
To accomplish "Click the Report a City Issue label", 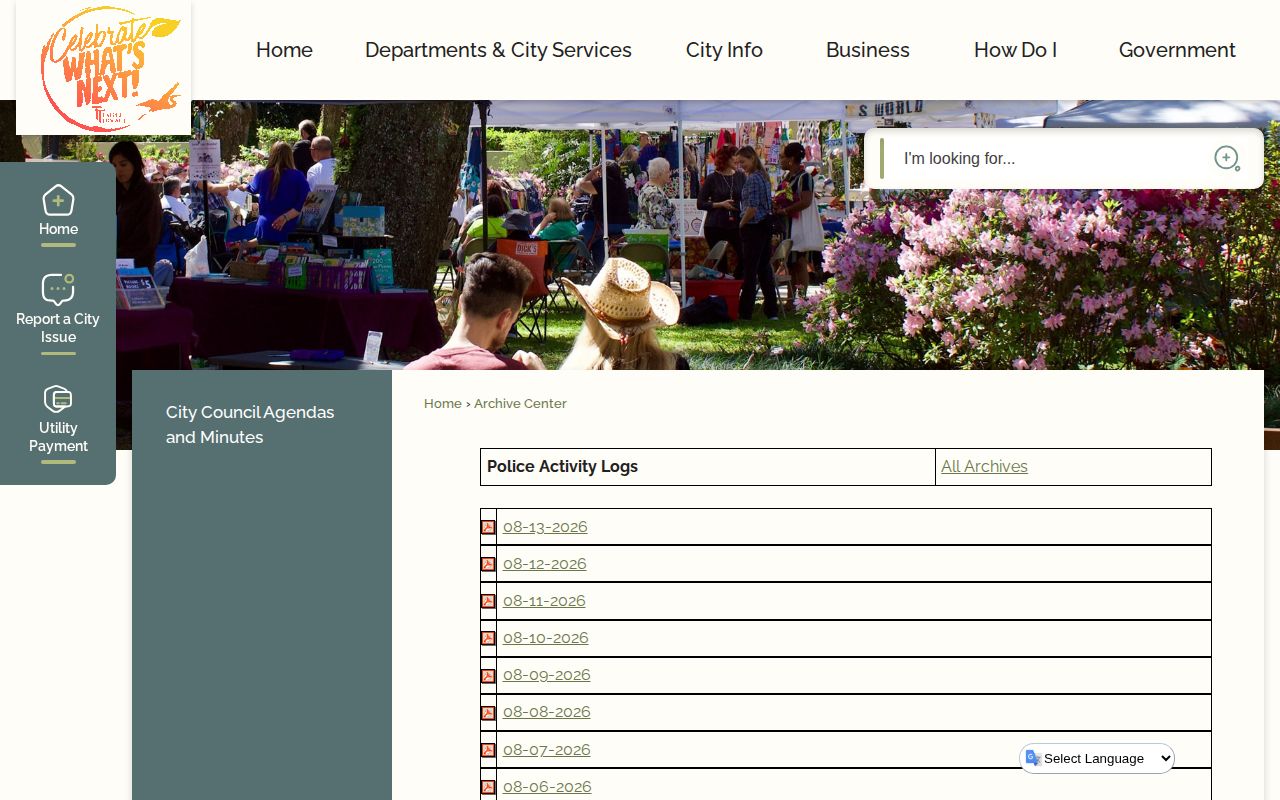I will (58, 328).
